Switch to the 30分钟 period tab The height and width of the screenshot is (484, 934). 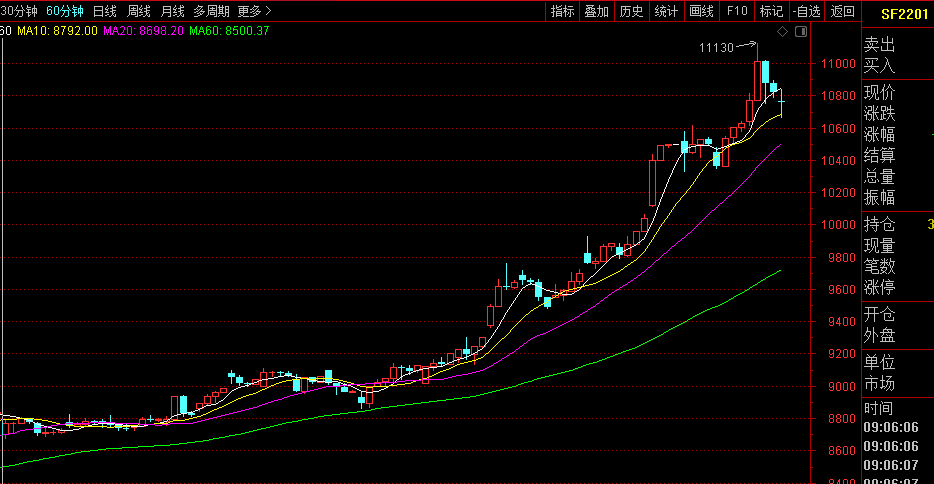click(19, 11)
